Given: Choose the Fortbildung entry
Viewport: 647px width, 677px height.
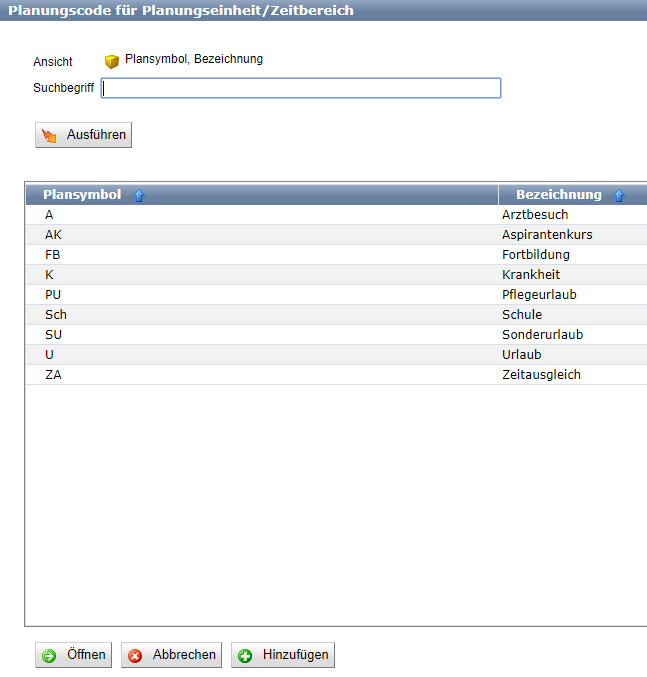Looking at the screenshot, I should 535,255.
